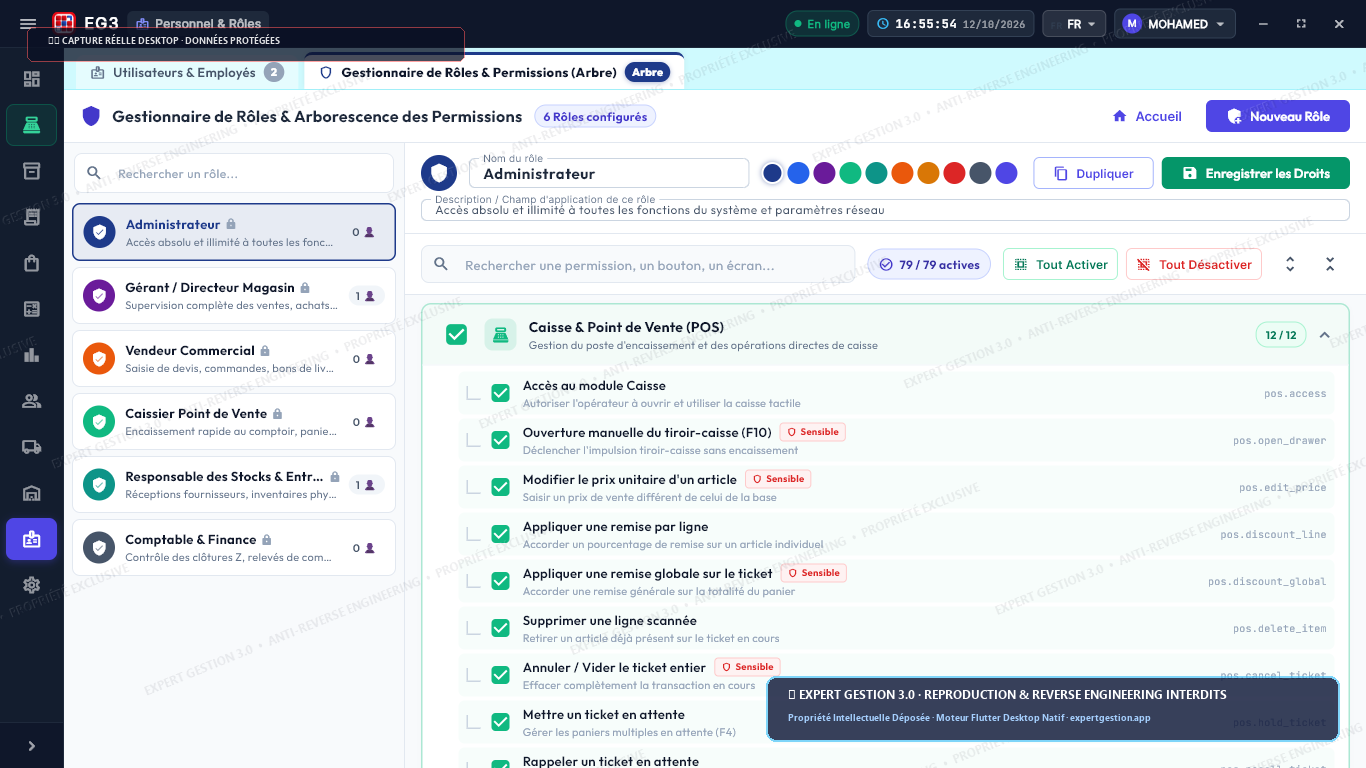
Task: Focus the Rechercher une permission search field
Action: click(x=638, y=265)
